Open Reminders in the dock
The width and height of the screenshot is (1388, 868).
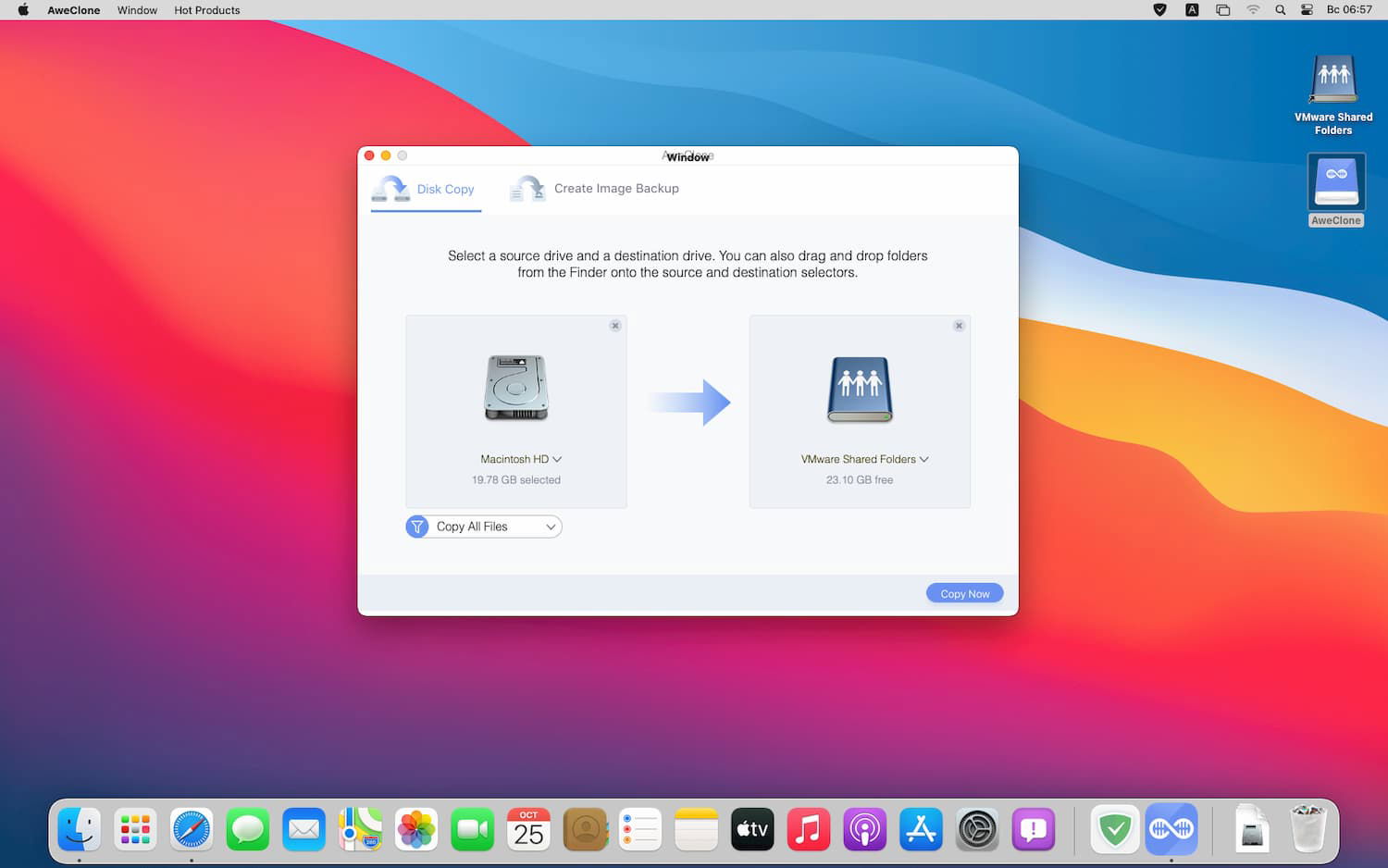point(640,829)
